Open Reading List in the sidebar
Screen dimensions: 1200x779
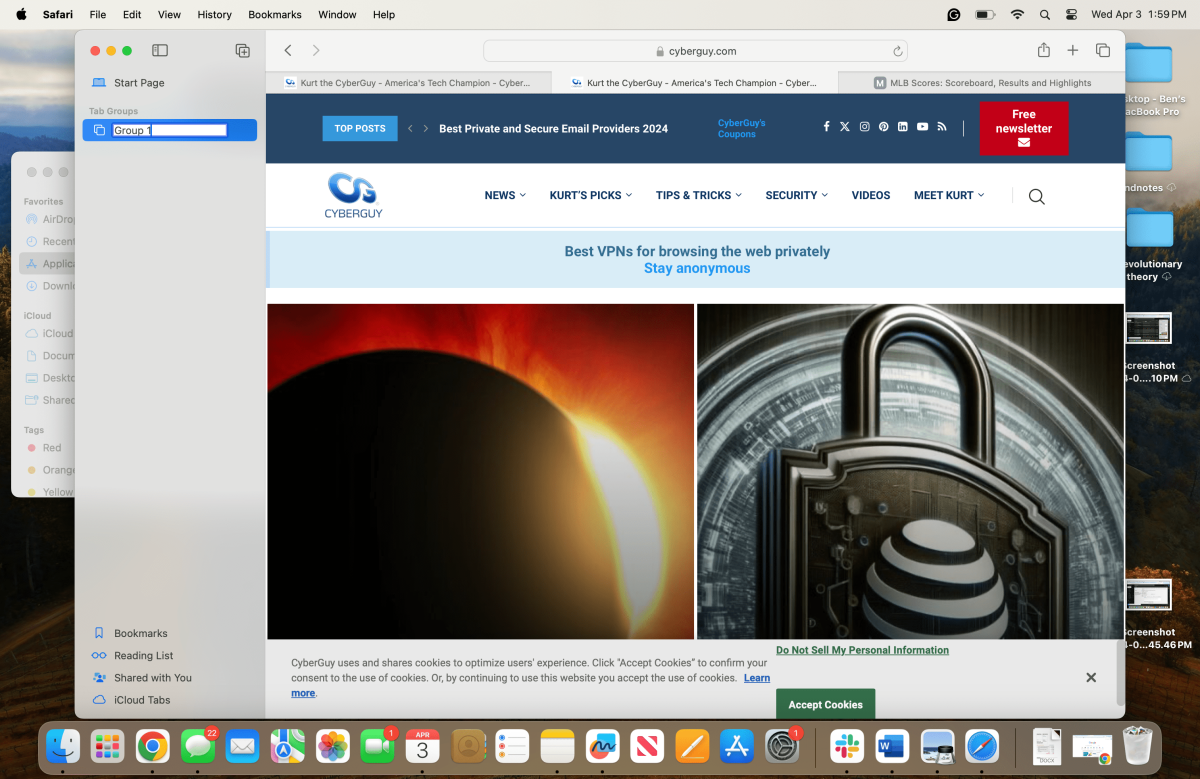tap(143, 655)
